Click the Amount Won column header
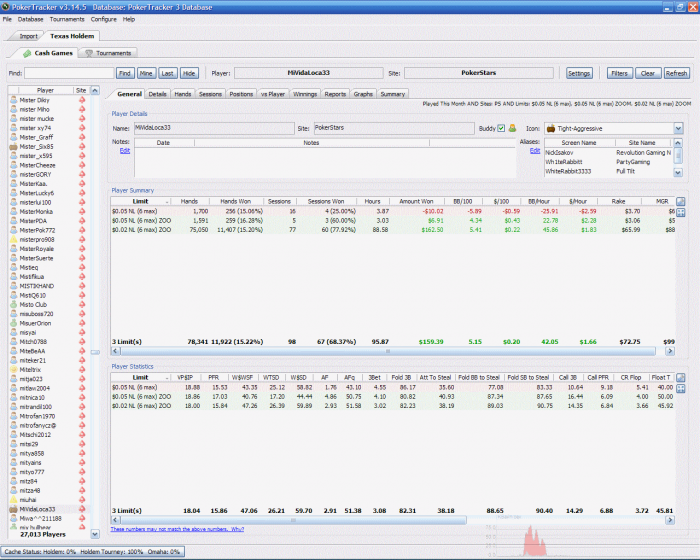The image size is (700, 560). coord(416,202)
